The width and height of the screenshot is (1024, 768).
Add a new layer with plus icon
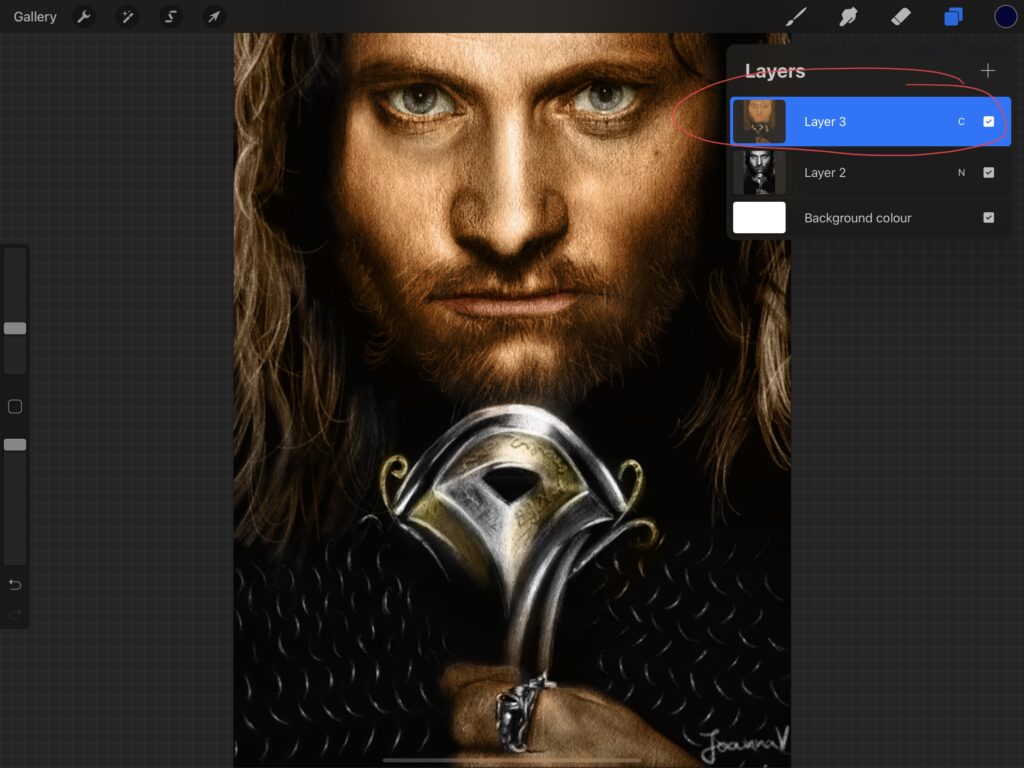point(988,71)
